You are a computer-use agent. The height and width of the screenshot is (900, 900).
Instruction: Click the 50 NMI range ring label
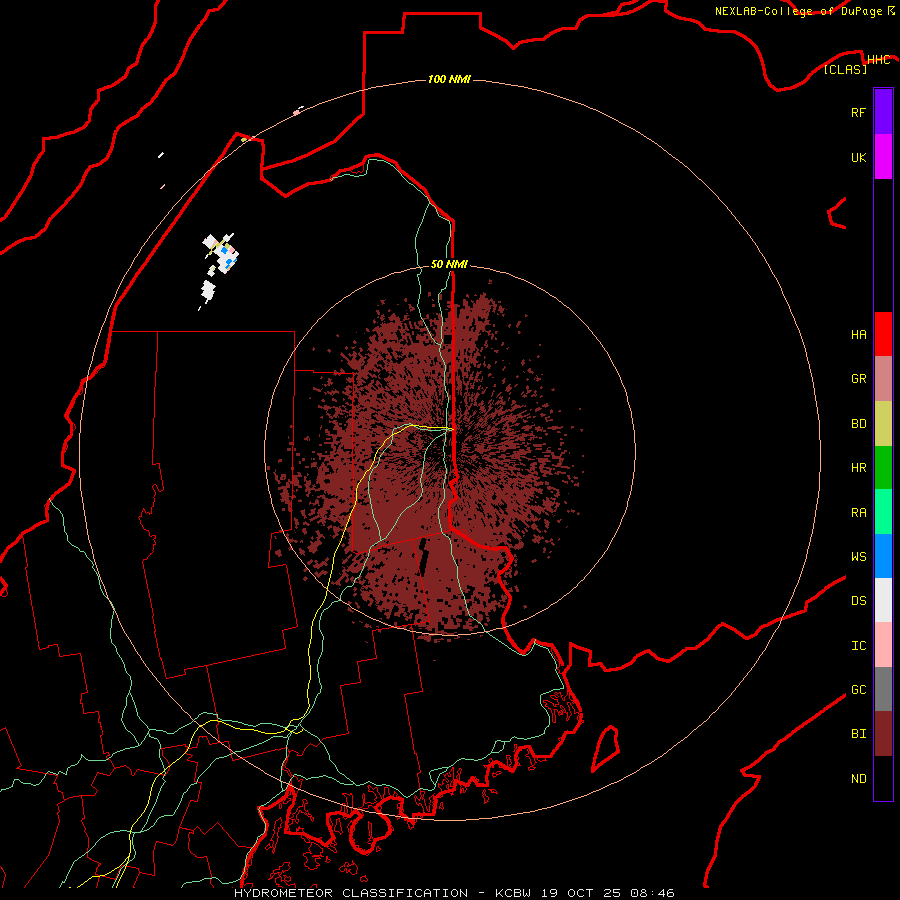[x=449, y=264]
